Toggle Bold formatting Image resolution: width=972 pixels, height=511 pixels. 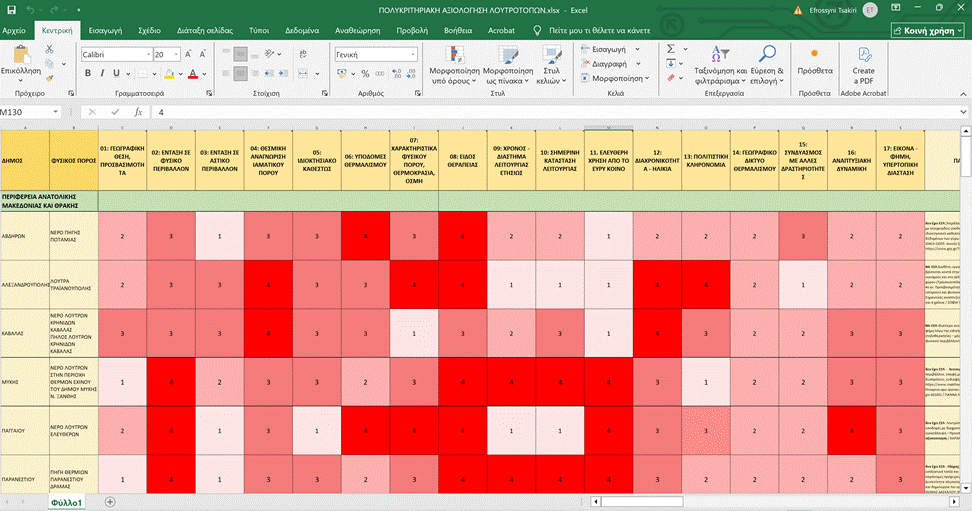[x=88, y=73]
